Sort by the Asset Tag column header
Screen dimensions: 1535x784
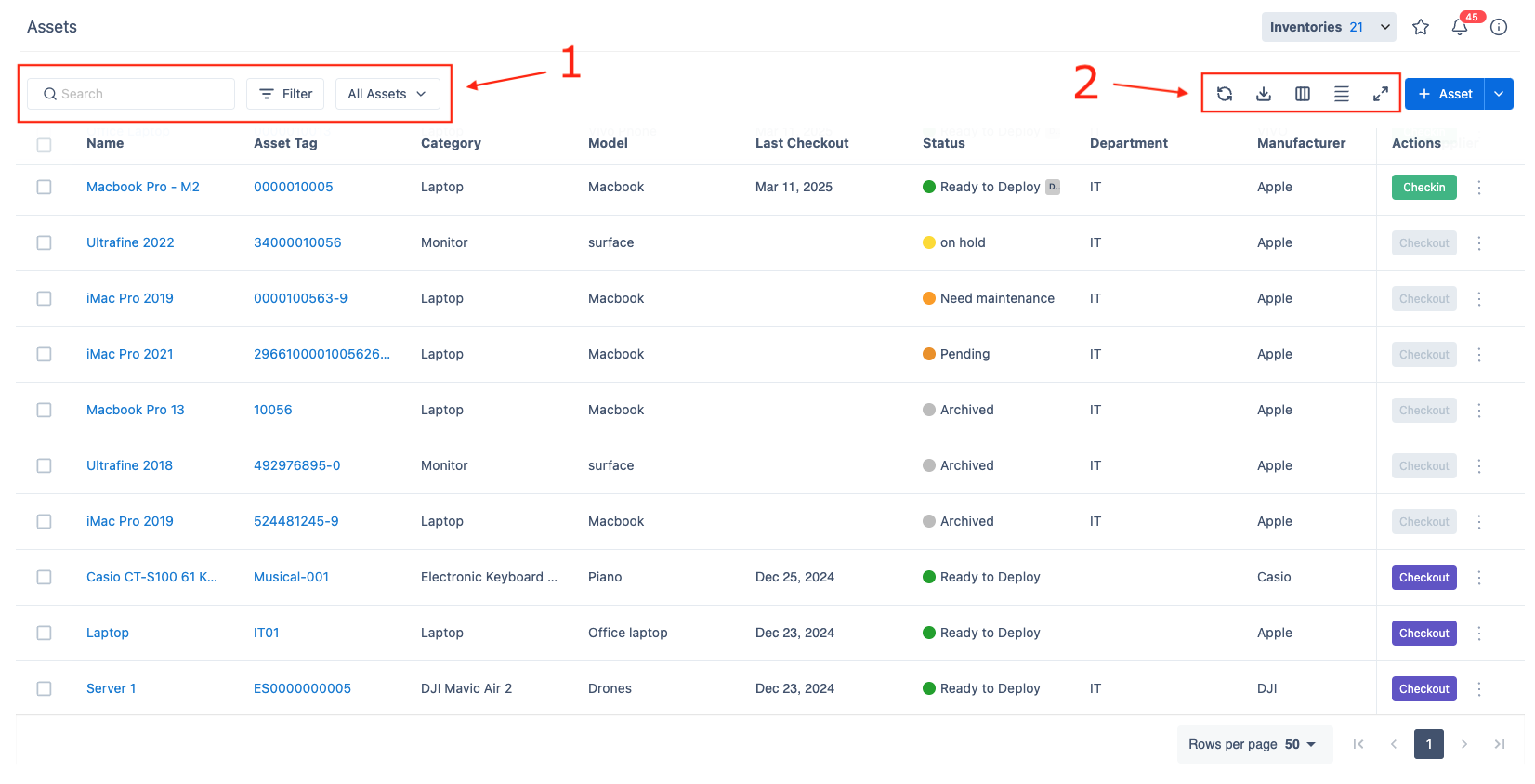click(285, 143)
